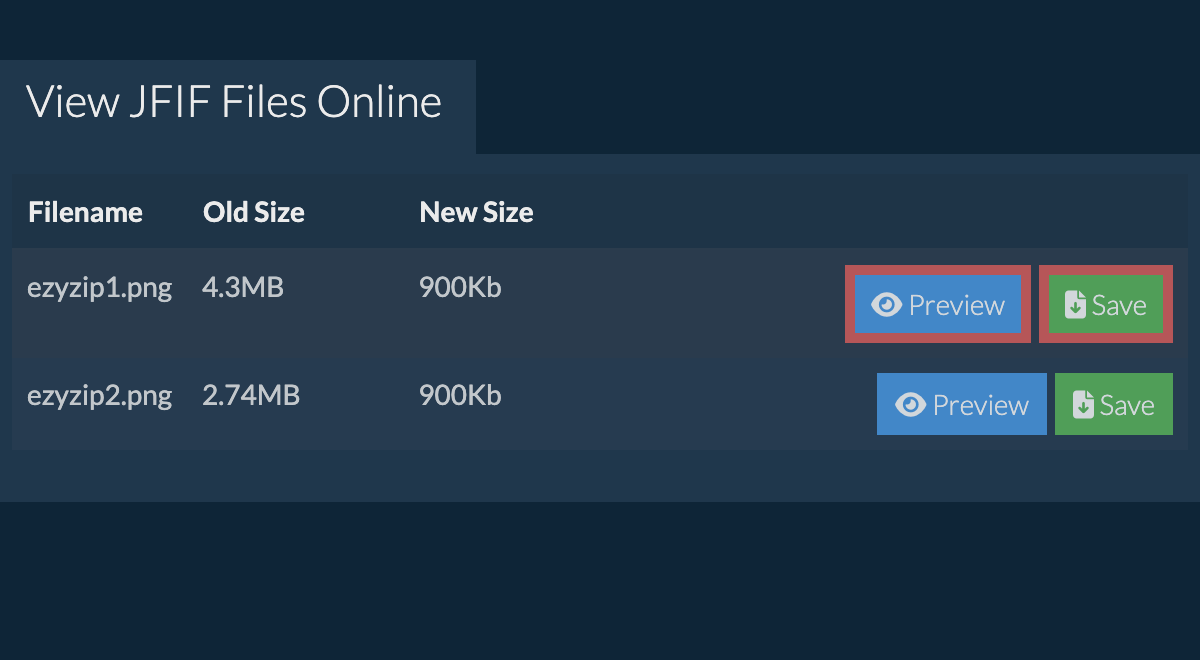Click the eye icon in ezyzip2.png Preview button
The height and width of the screenshot is (660, 1200).
click(911, 405)
